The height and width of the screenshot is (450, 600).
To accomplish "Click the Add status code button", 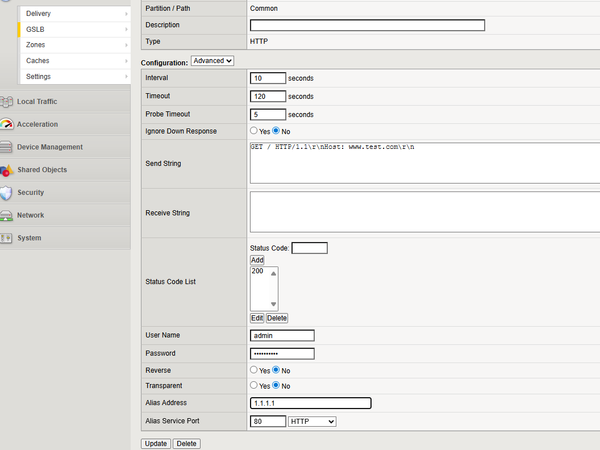I will [x=257, y=260].
